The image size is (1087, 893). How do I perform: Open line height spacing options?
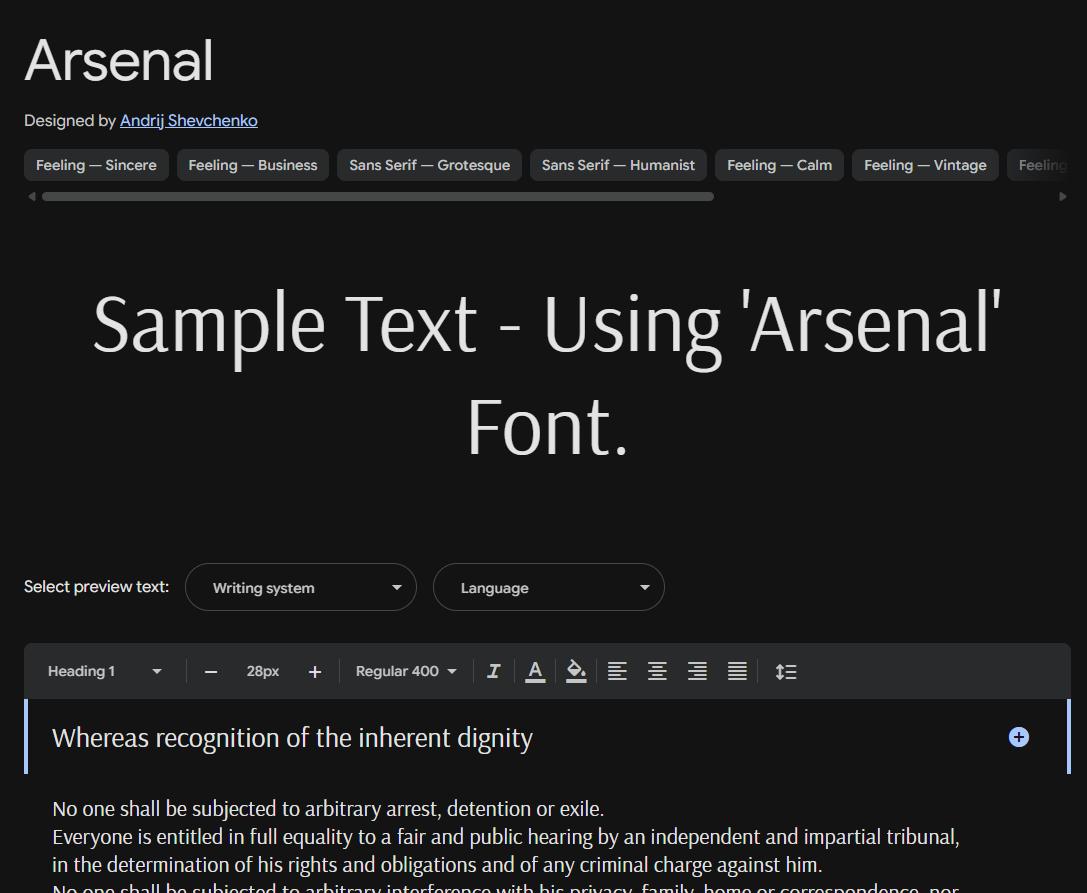pyautogui.click(x=785, y=671)
